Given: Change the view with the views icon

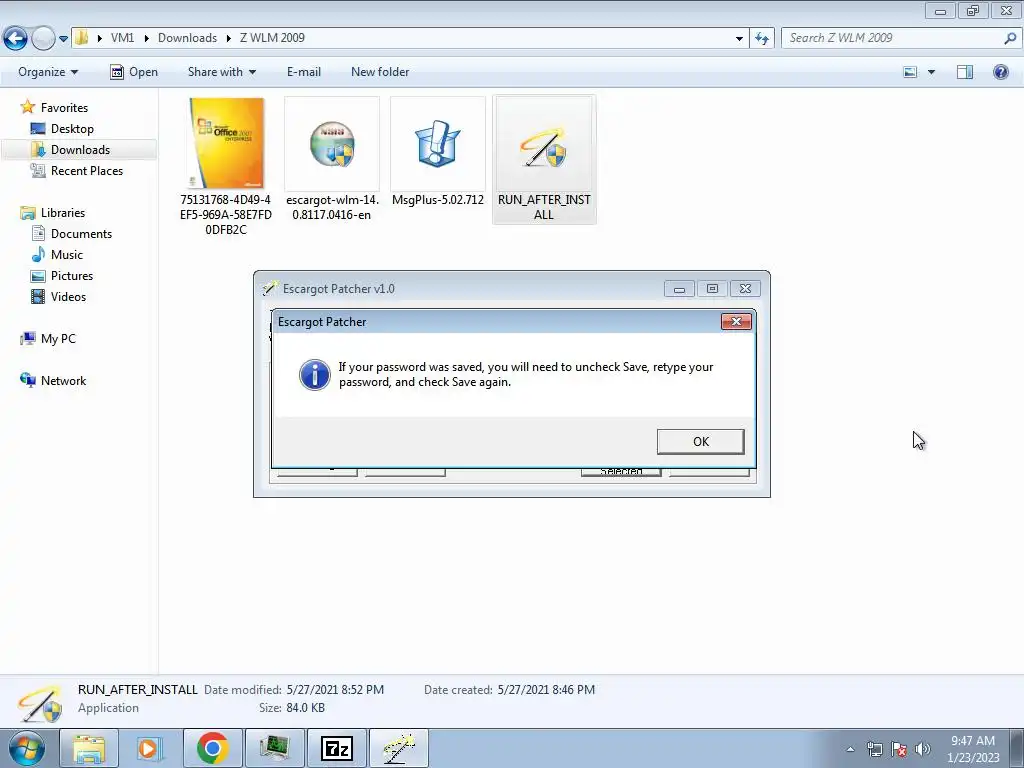Looking at the screenshot, I should pyautogui.click(x=910, y=72).
